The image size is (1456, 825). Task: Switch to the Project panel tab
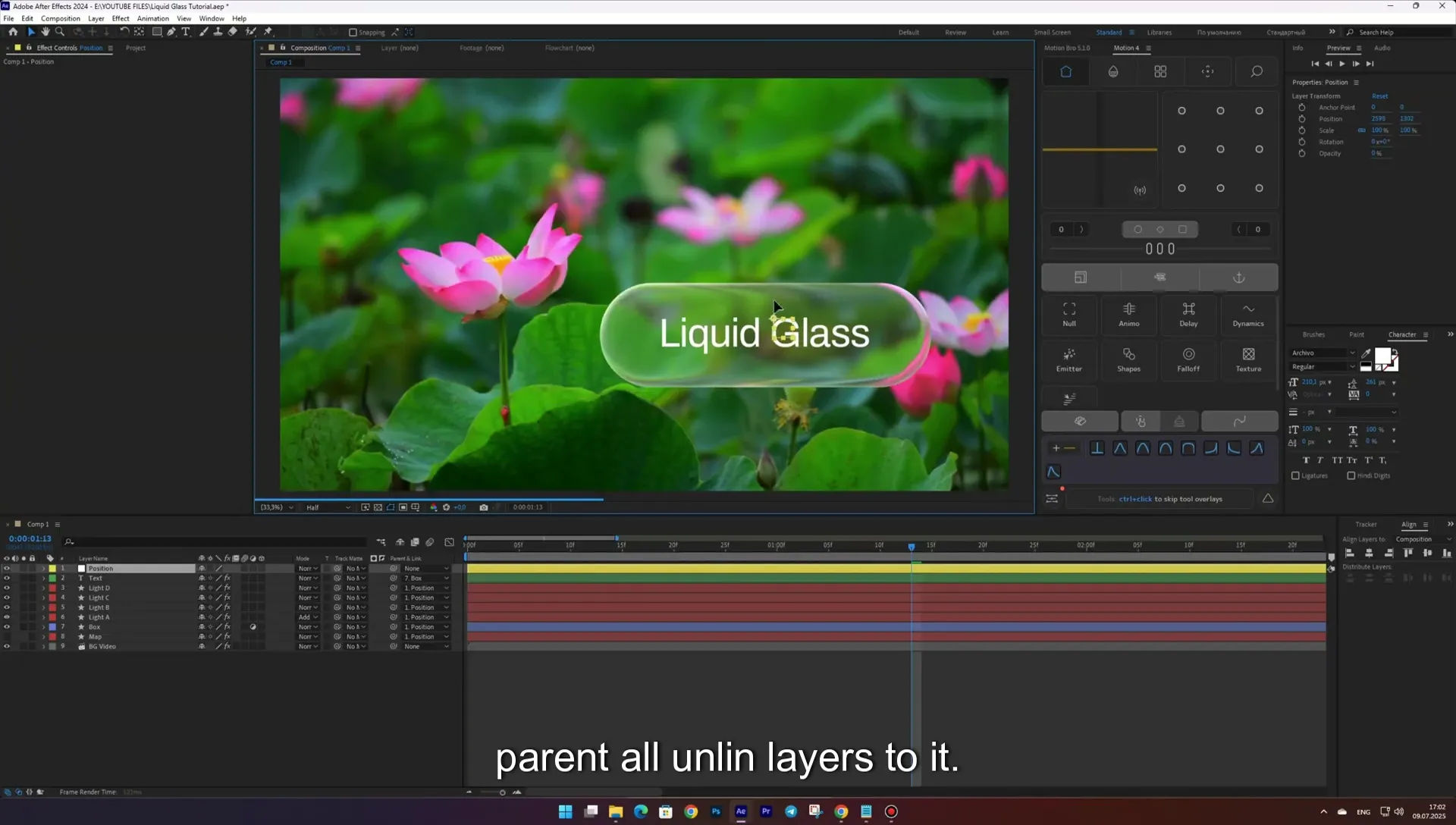point(136,48)
